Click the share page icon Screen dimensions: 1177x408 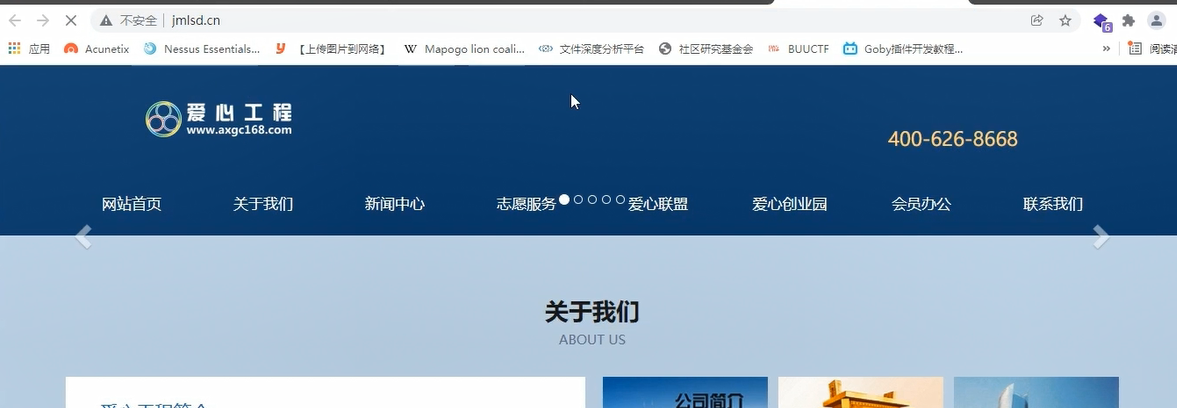tap(1037, 20)
